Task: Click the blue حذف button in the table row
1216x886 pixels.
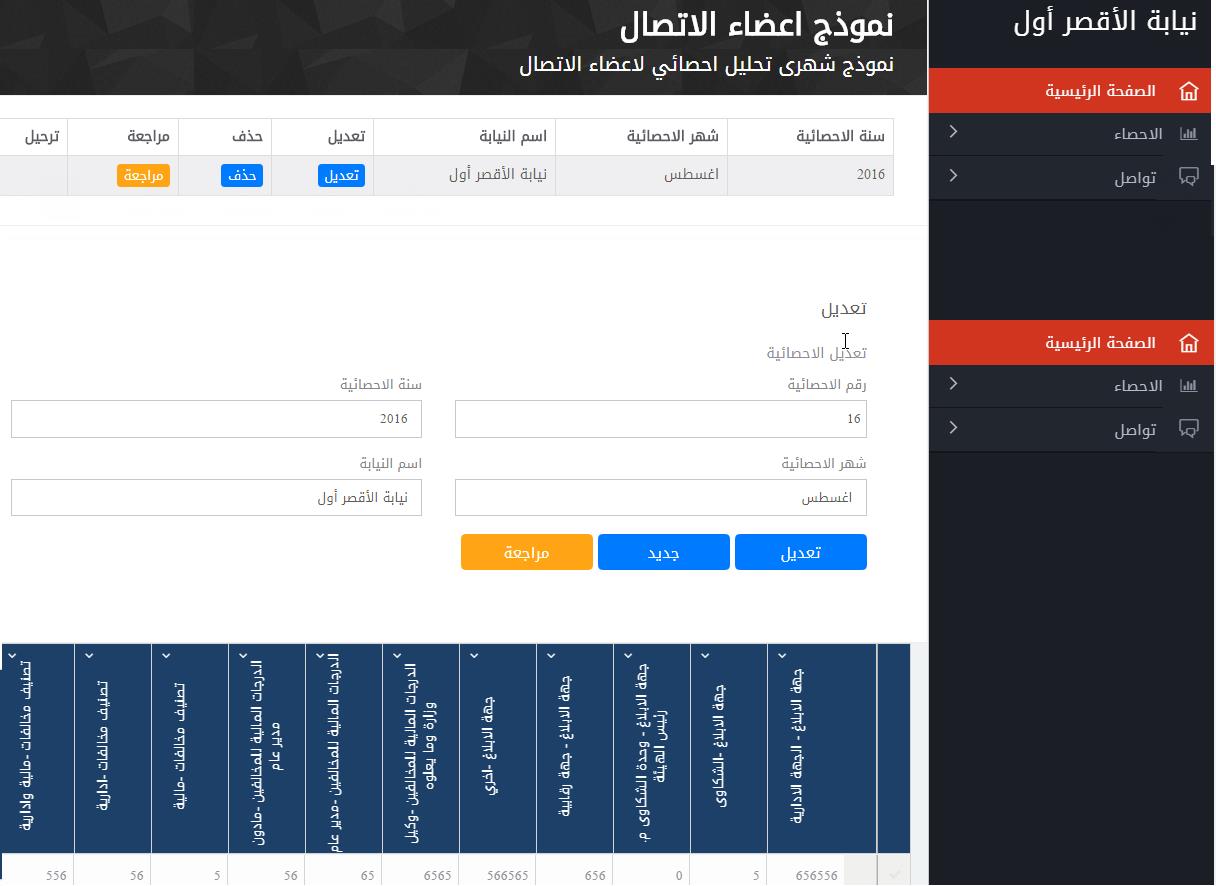Action: (241, 176)
